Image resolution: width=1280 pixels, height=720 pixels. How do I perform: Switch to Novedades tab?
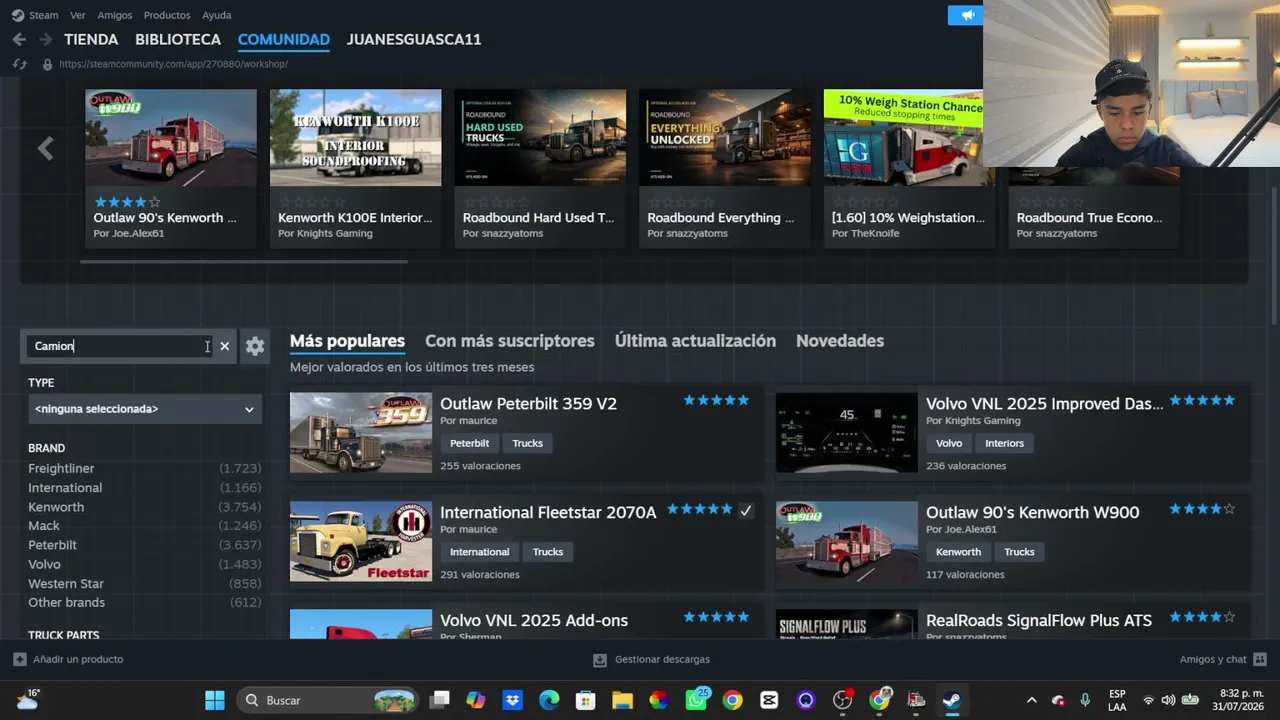click(840, 341)
